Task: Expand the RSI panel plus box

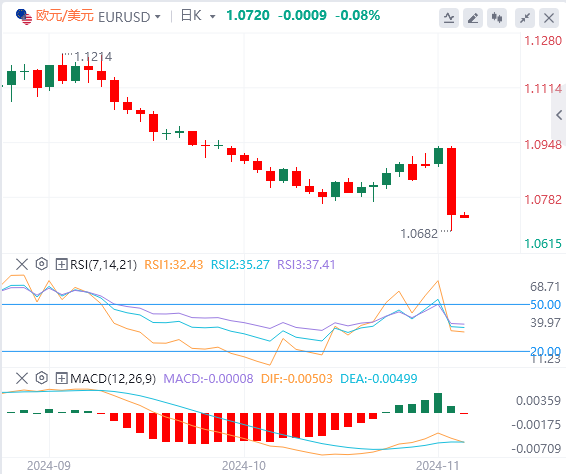Action: (61, 264)
